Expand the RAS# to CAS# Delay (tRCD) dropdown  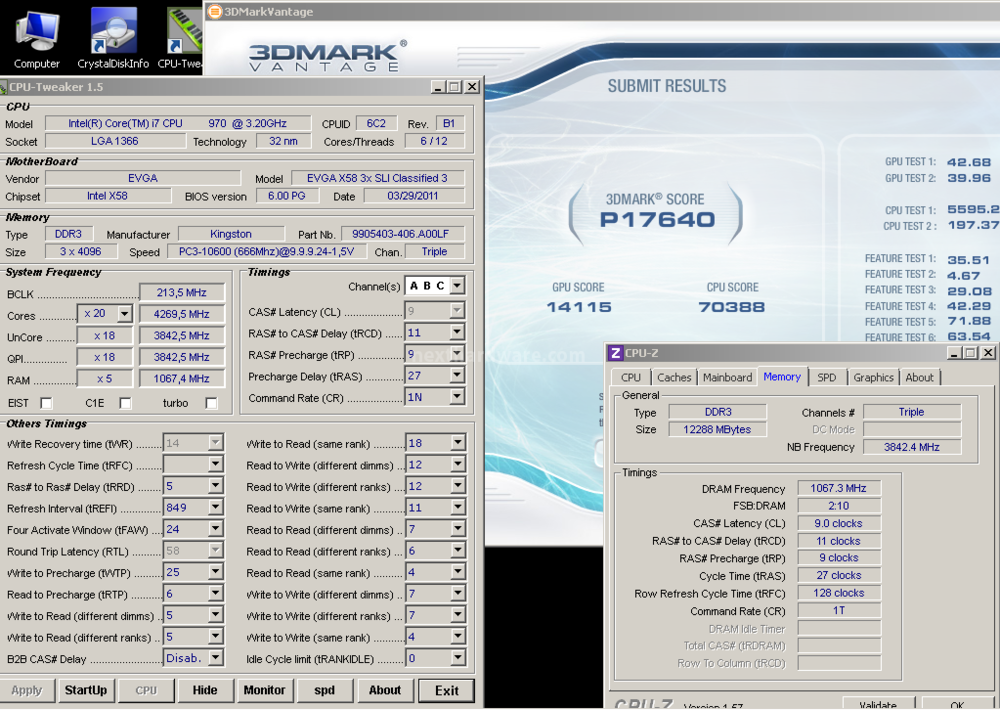point(457,332)
